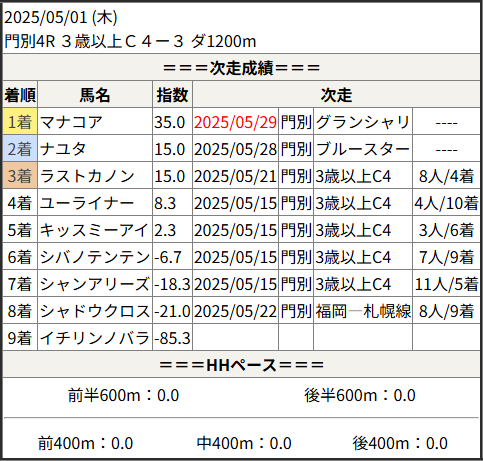Select horse name マナコア

click(71, 122)
